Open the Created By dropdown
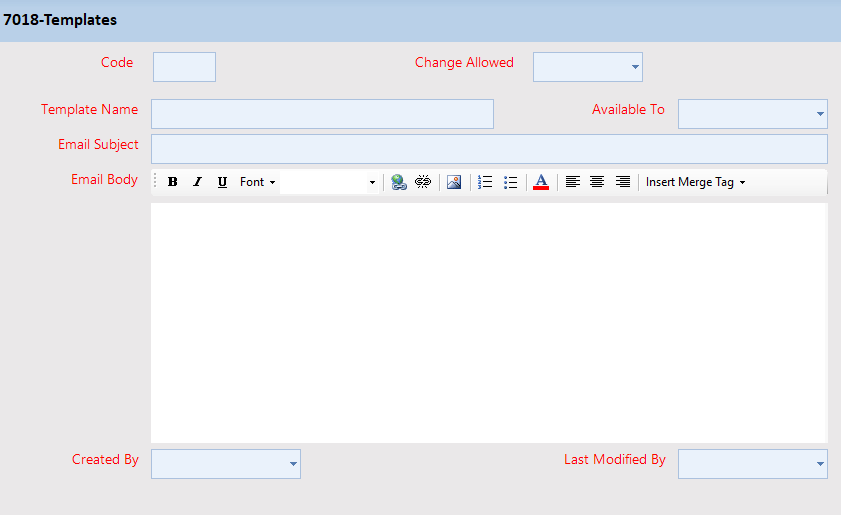Viewport: 841px width, 515px height. pos(225,464)
